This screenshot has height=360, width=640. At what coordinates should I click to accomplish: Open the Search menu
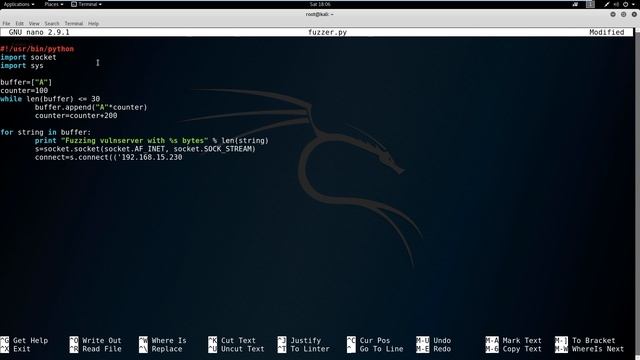pyautogui.click(x=52, y=24)
